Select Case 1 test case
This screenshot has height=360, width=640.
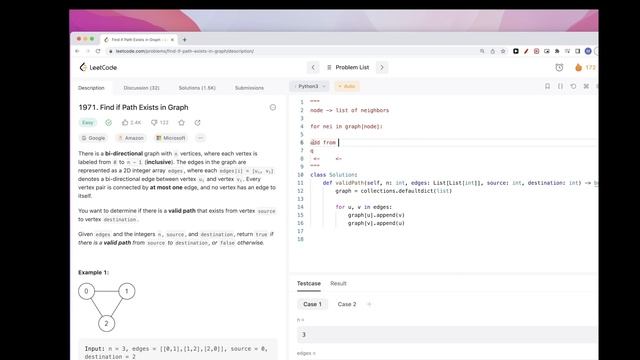(x=312, y=304)
